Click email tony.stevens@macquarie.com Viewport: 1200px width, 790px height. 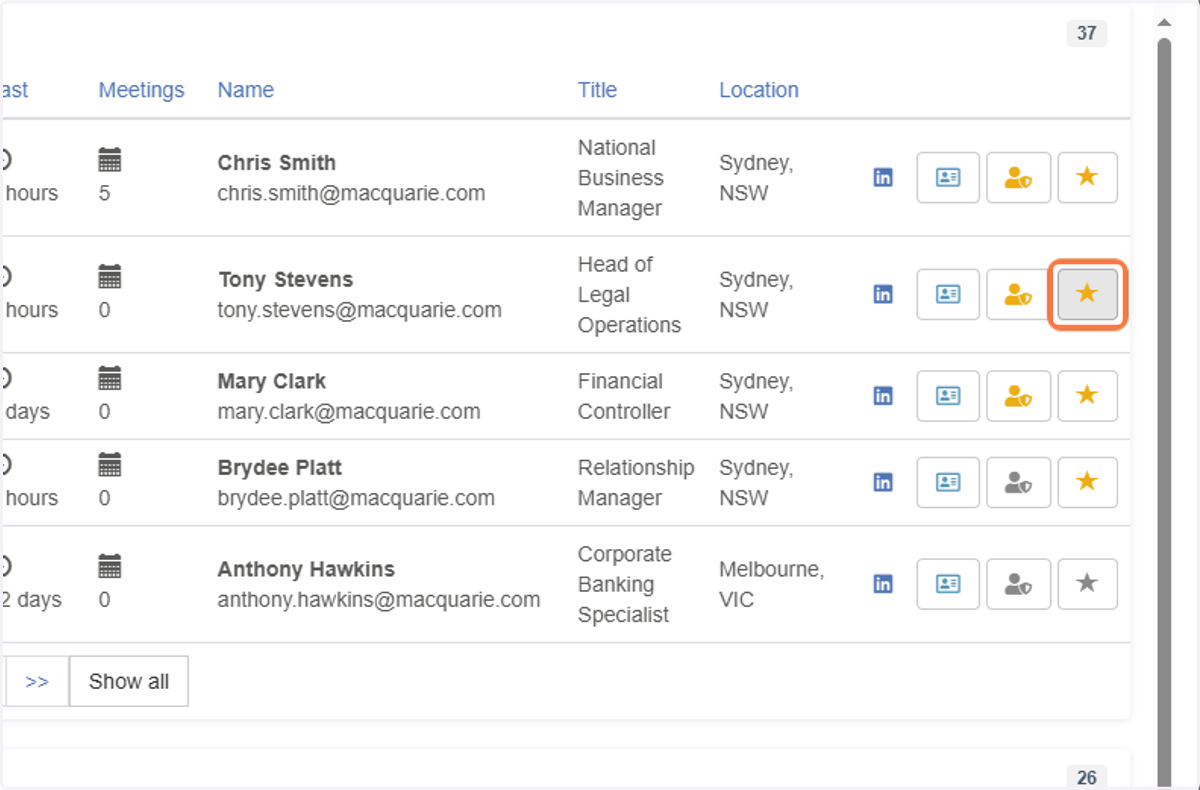click(360, 310)
